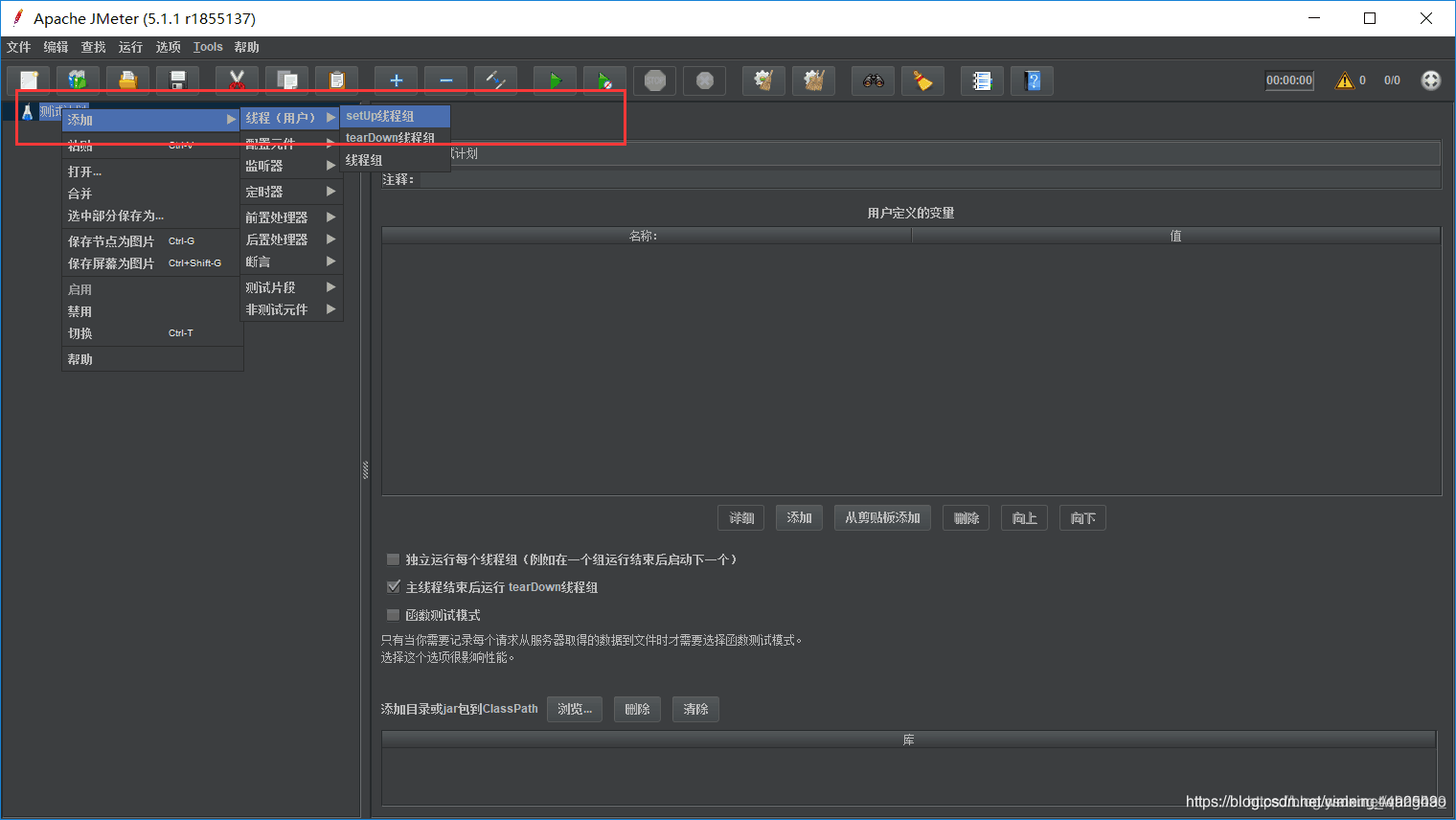This screenshot has width=1456, height=820.
Task: Click the 向上 button
Action: tap(1025, 518)
